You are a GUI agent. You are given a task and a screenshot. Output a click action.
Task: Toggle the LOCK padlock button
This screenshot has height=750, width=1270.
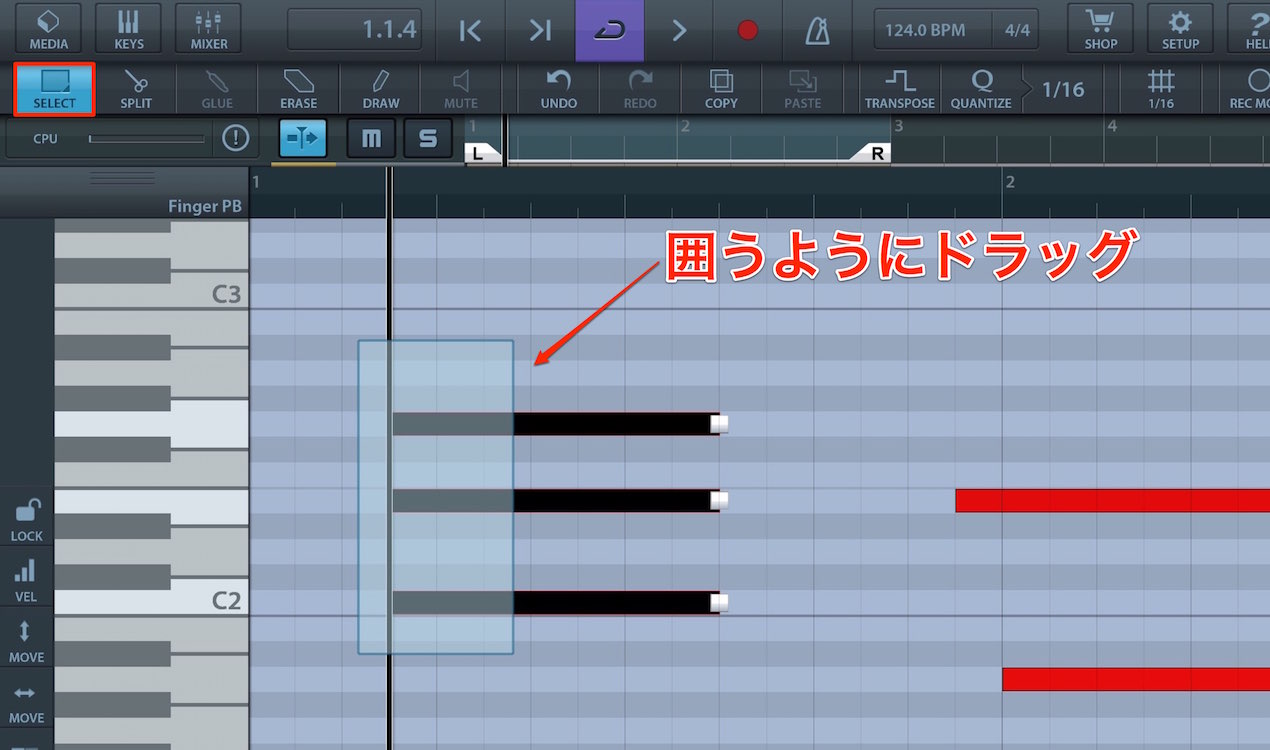pyautogui.click(x=26, y=519)
